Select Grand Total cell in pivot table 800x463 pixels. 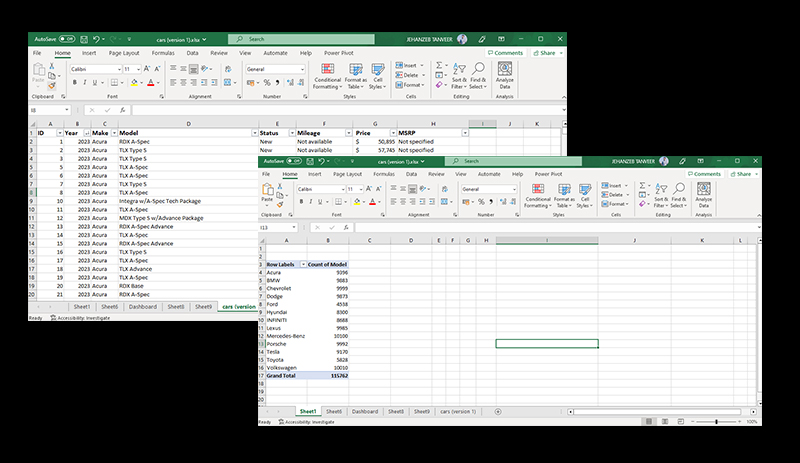[286, 376]
